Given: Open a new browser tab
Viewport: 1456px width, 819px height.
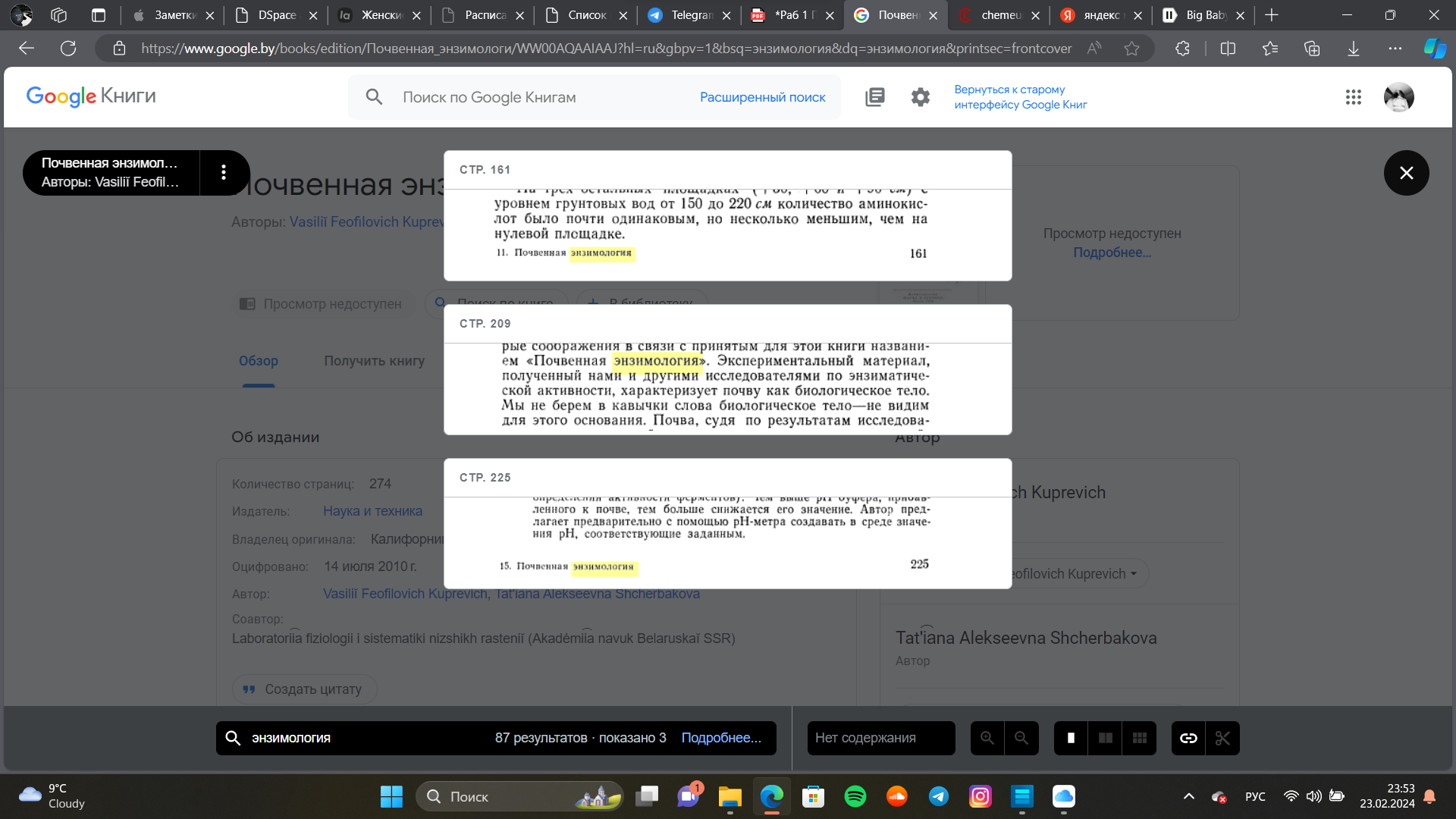Looking at the screenshot, I should pos(1272,15).
